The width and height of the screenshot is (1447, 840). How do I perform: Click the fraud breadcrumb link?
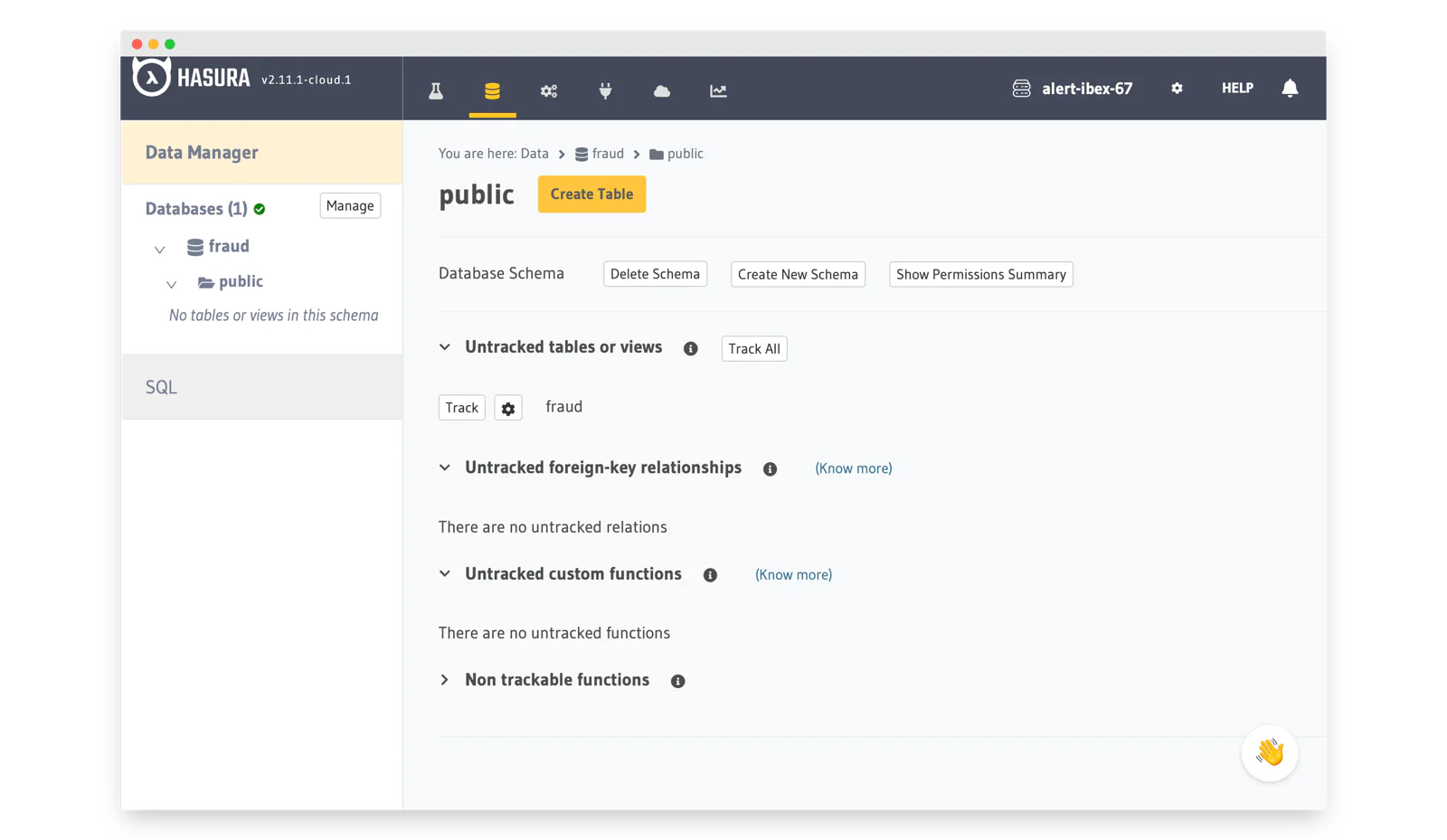click(x=600, y=154)
